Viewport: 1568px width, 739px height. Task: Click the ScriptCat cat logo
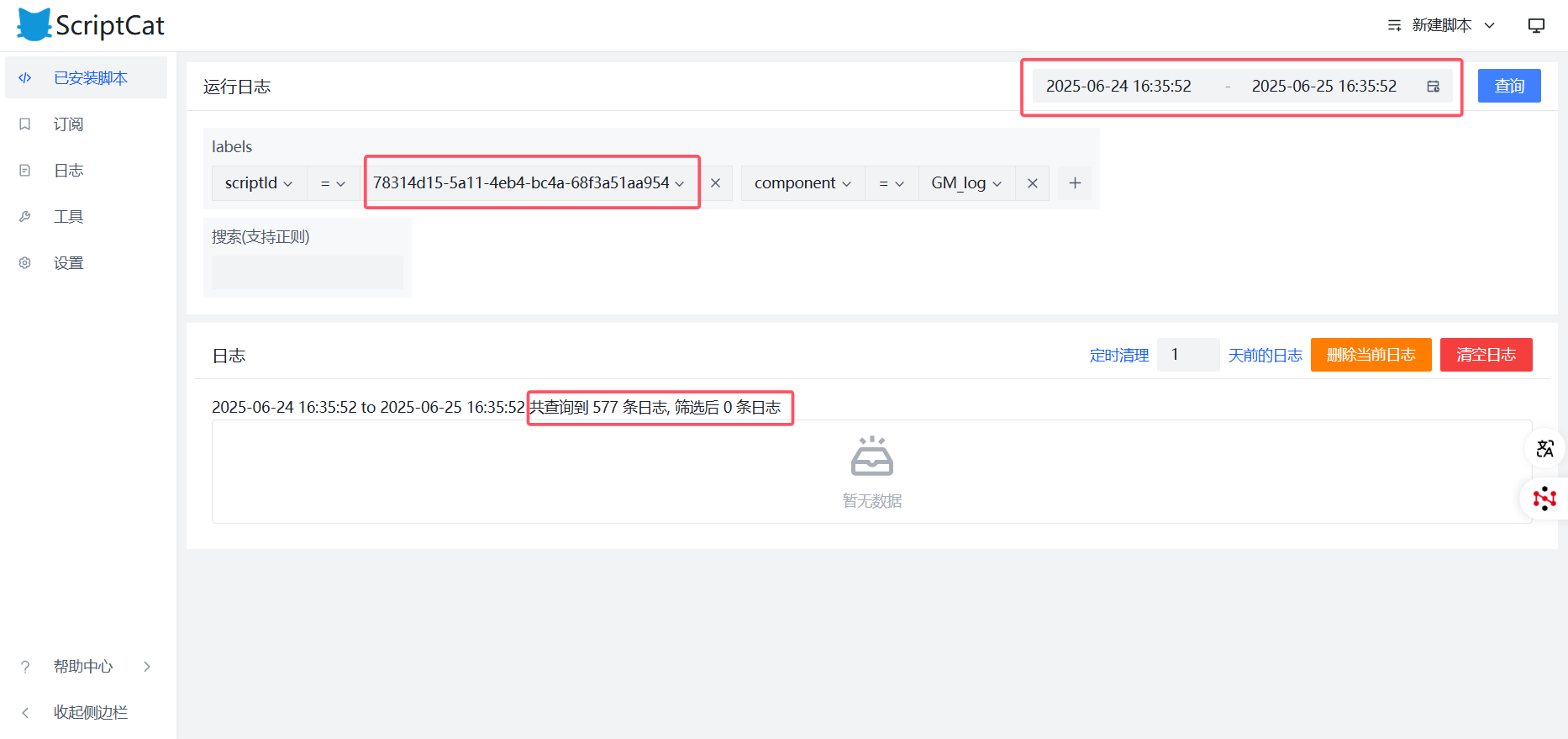coord(34,25)
